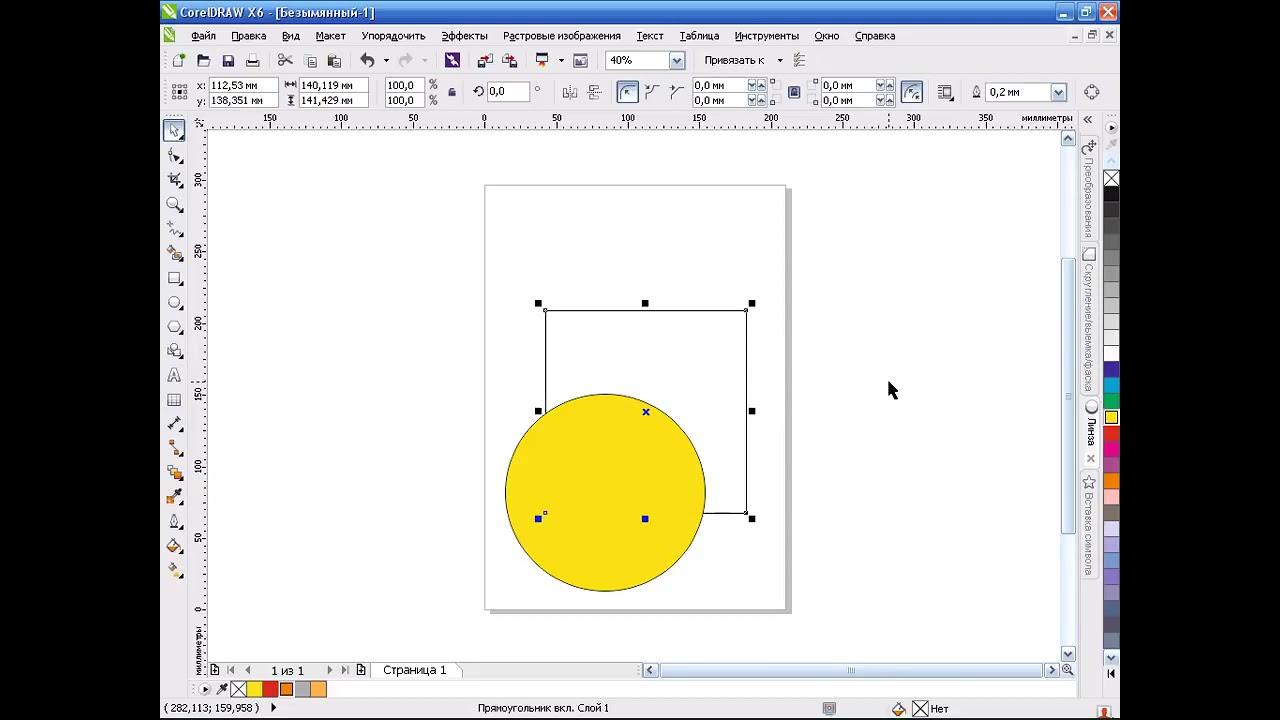Select the Dimension tool
The image size is (1280, 720).
pos(175,424)
